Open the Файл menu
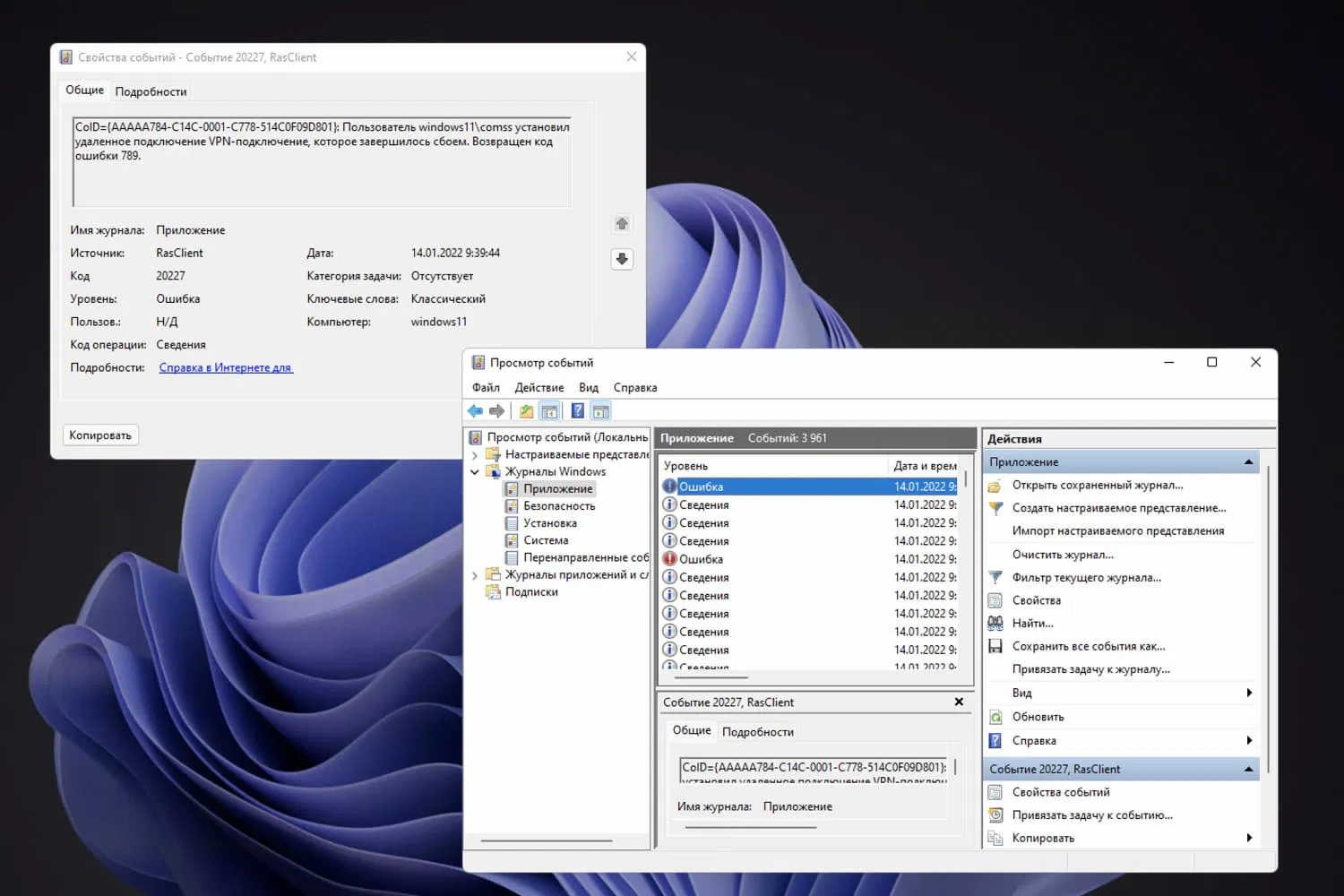1344x896 pixels. [486, 388]
